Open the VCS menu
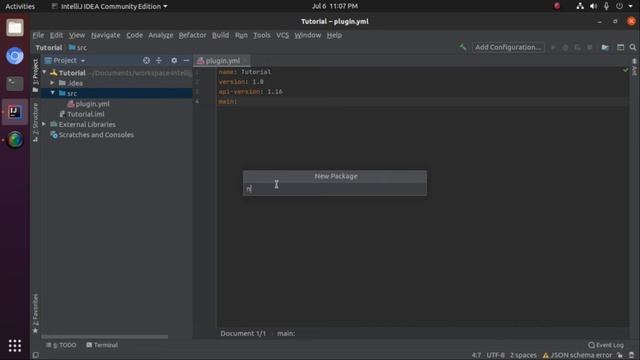The image size is (640, 360). coord(282,35)
